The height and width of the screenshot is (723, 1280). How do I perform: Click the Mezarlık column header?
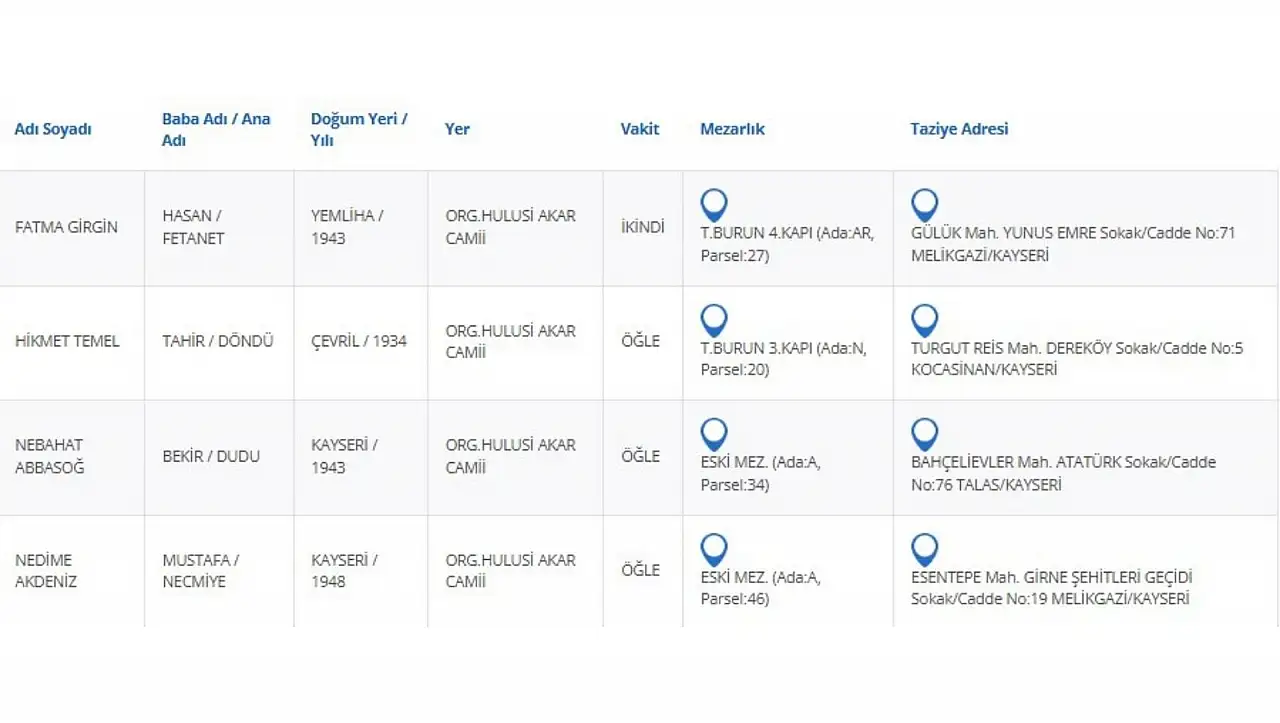(x=732, y=129)
